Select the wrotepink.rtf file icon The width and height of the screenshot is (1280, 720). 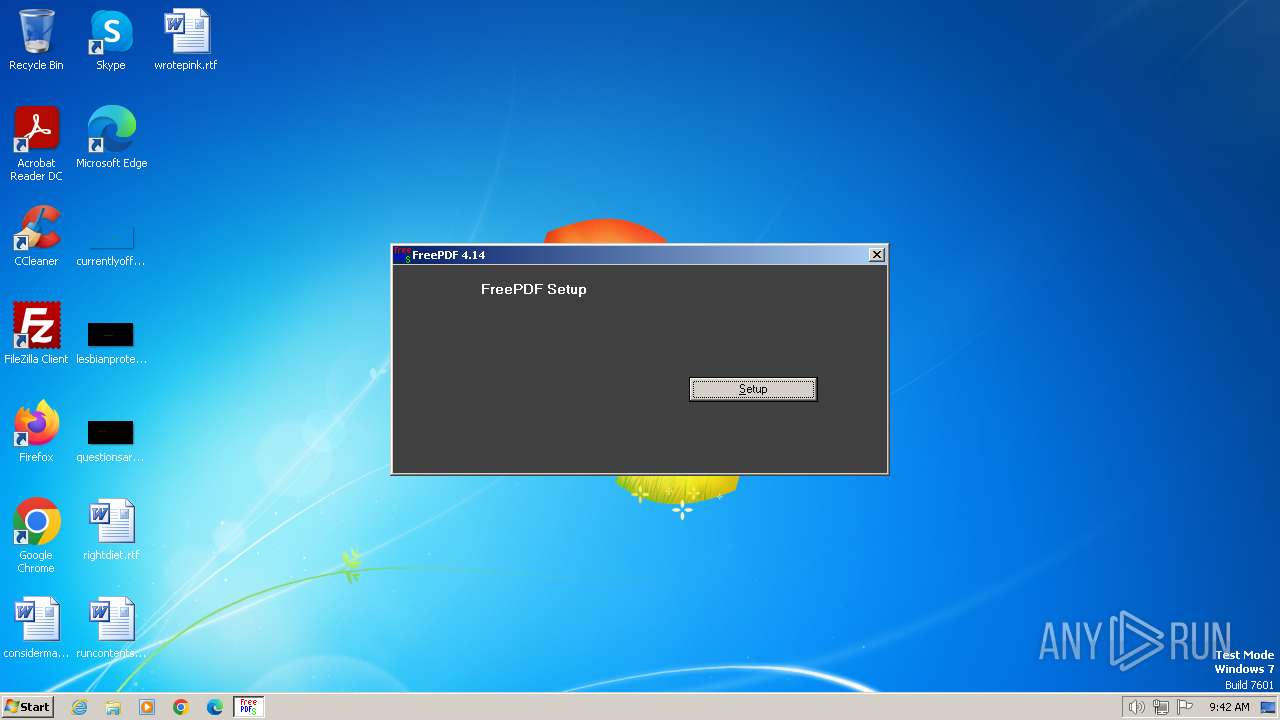click(x=186, y=40)
